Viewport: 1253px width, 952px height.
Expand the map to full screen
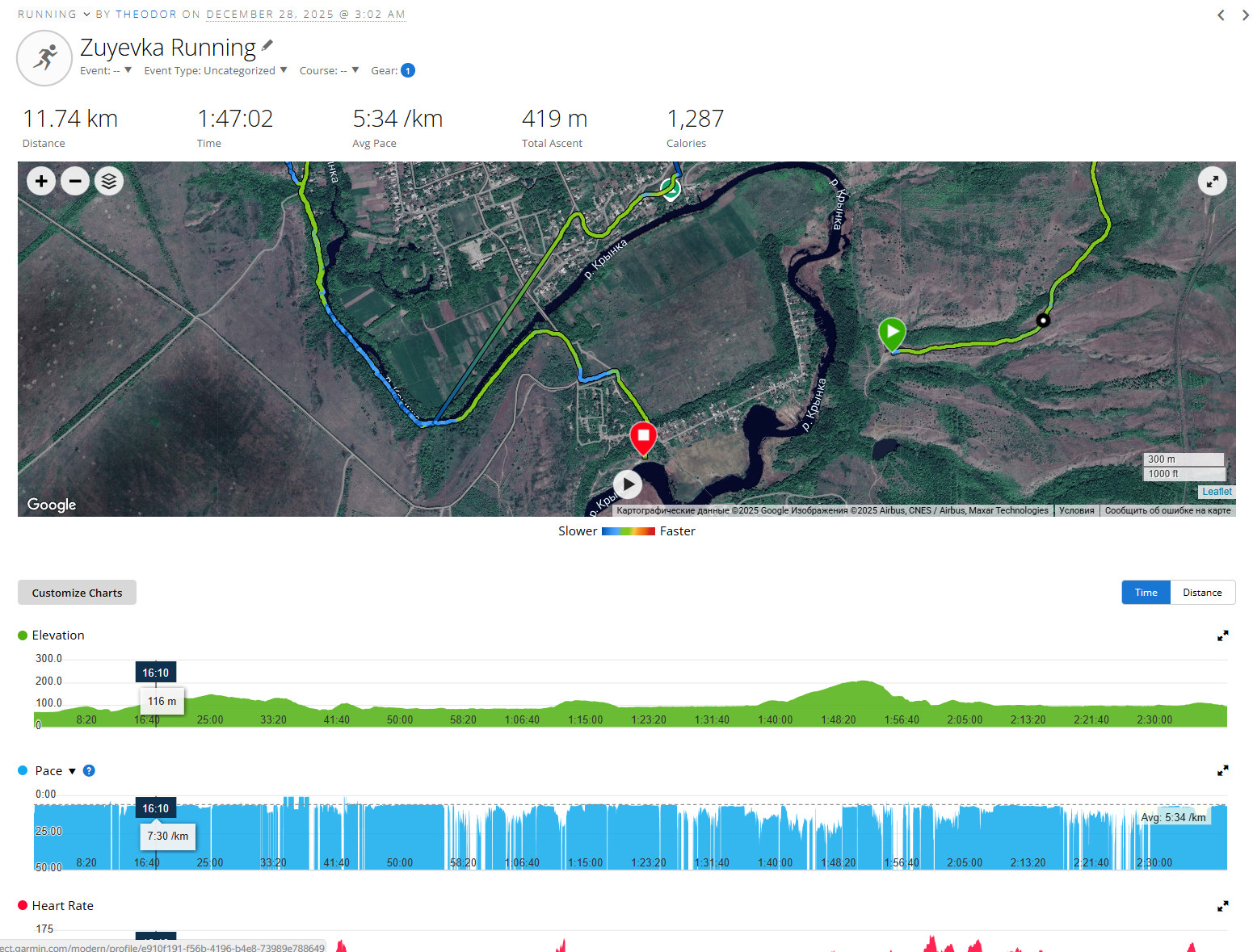point(1212,182)
